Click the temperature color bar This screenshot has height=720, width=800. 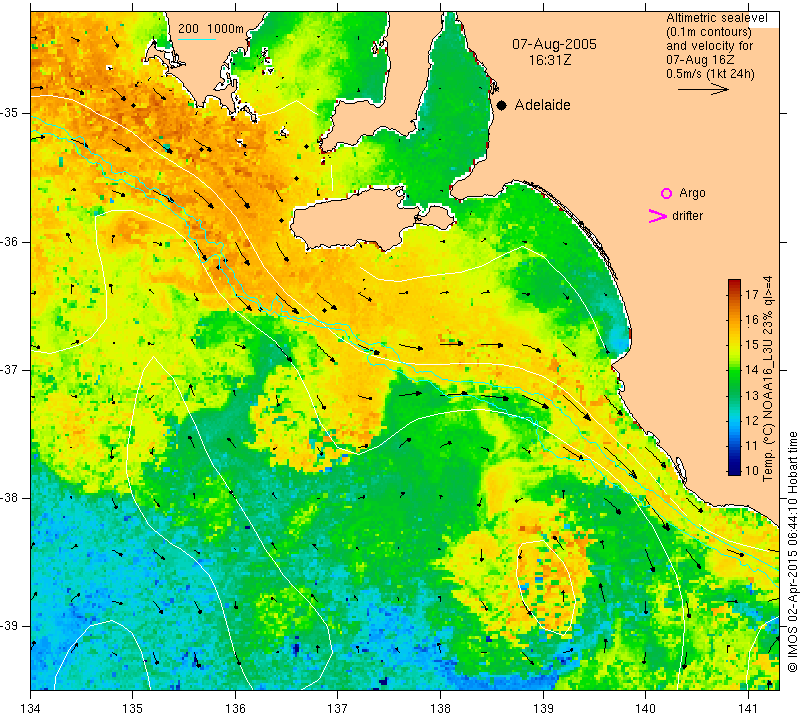pyautogui.click(x=734, y=377)
